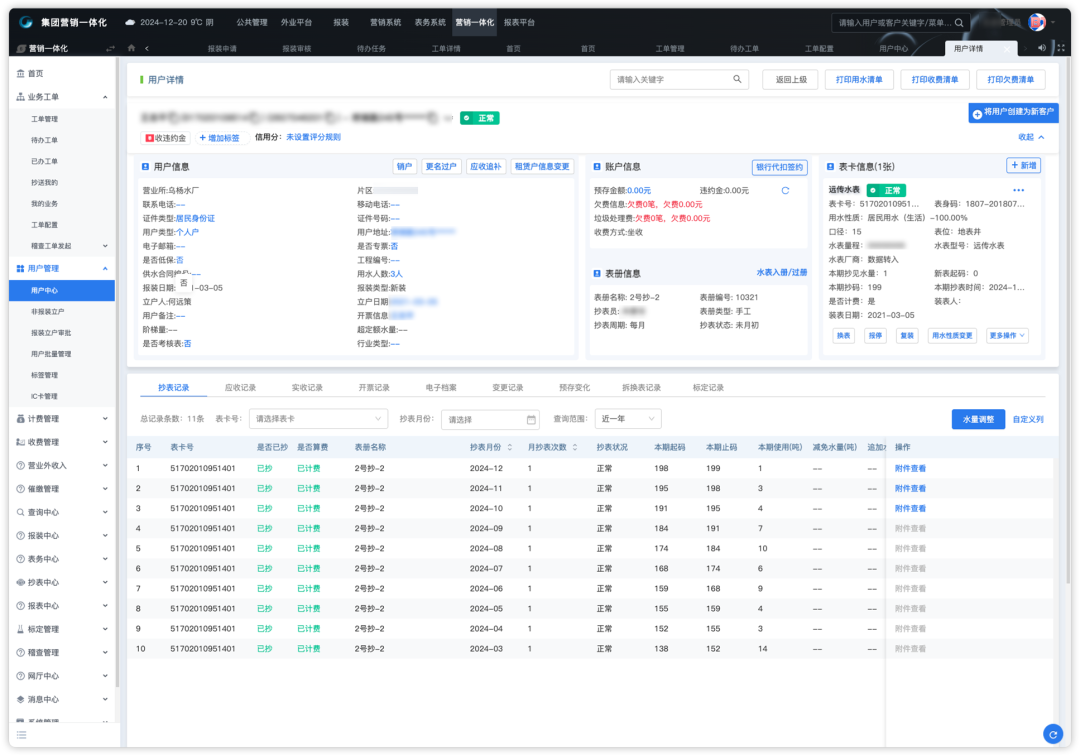
Task: Switch to the 应收记录 tab
Action: [240, 387]
